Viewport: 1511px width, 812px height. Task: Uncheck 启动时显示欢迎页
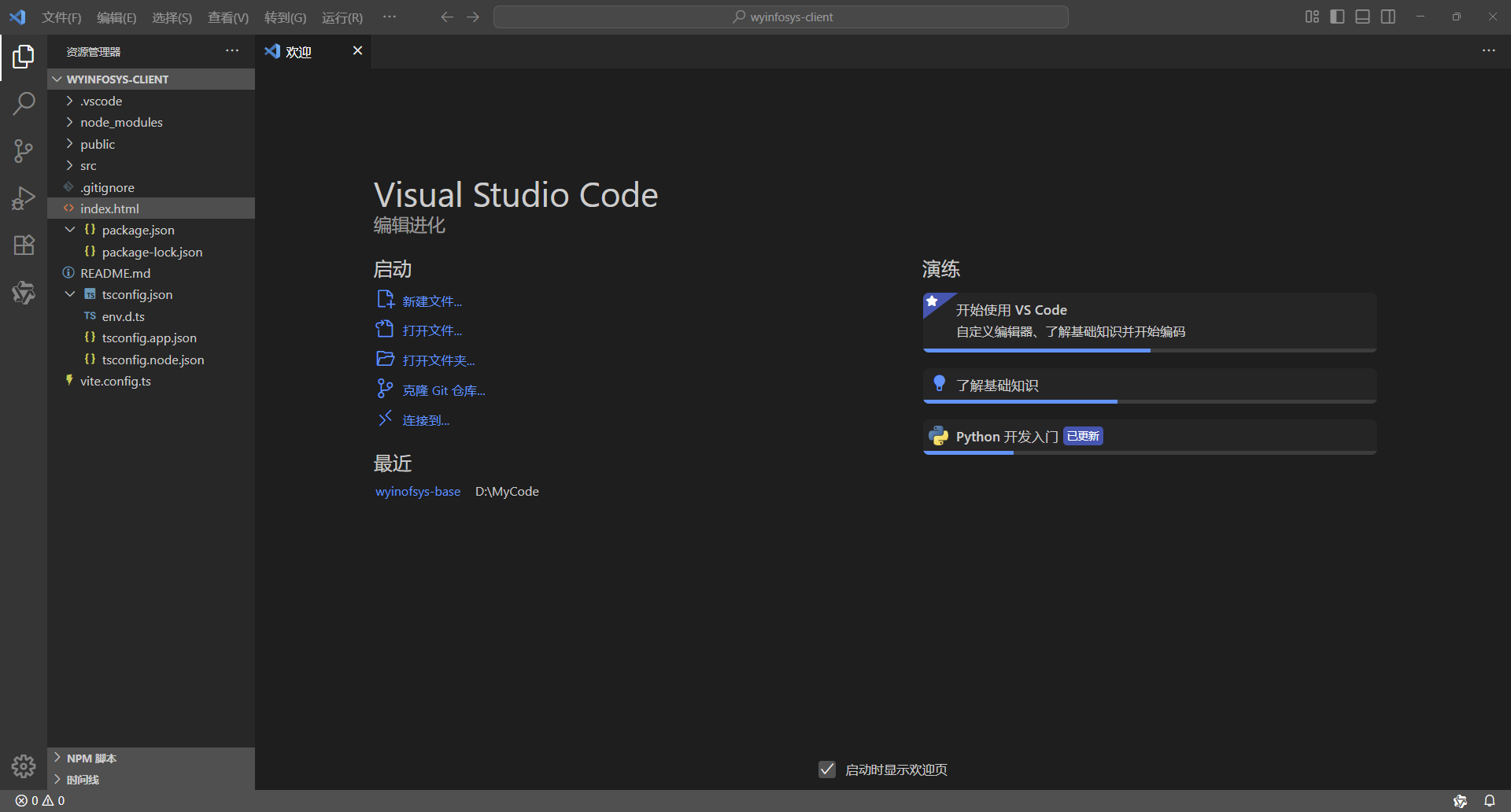pyautogui.click(x=826, y=770)
